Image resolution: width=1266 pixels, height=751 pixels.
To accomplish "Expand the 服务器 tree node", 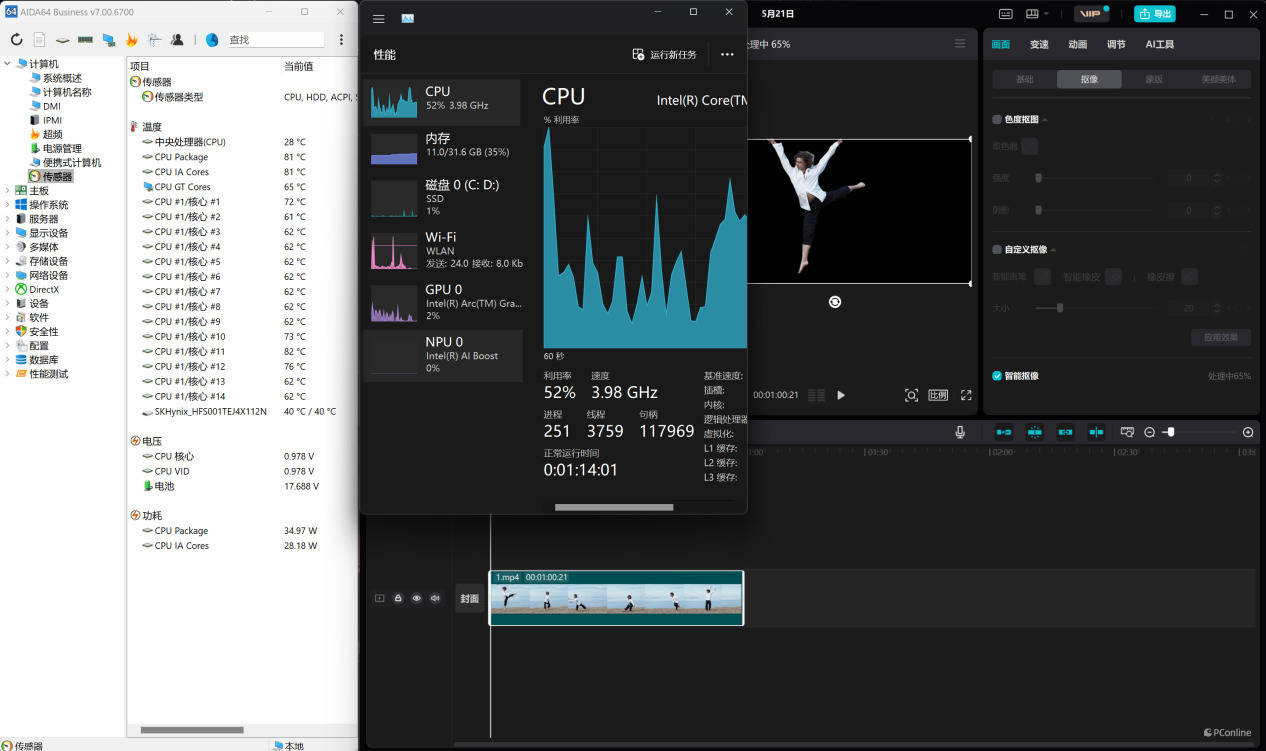I will [x=8, y=219].
